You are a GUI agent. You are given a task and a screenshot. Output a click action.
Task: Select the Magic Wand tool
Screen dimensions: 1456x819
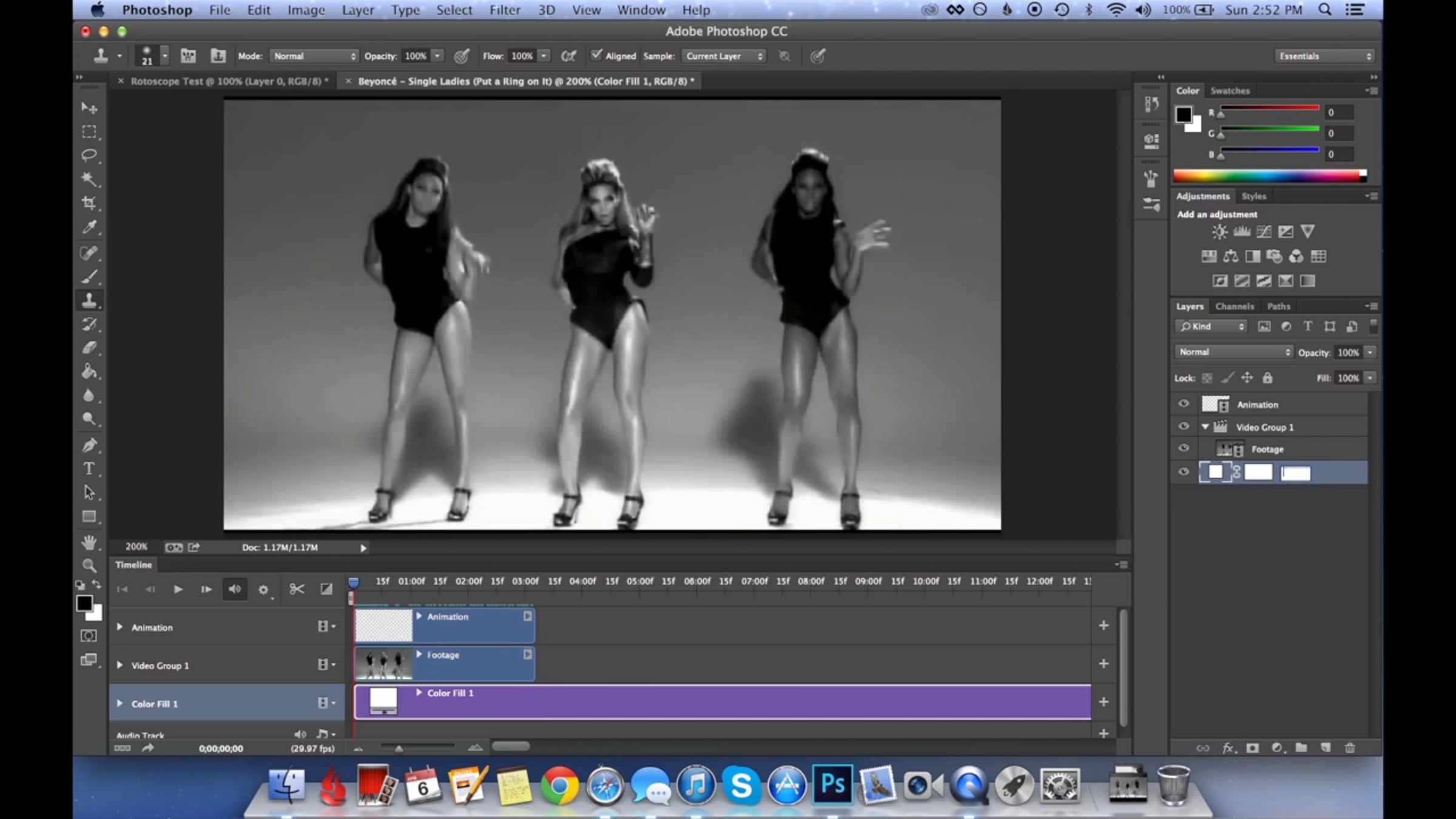tap(89, 179)
